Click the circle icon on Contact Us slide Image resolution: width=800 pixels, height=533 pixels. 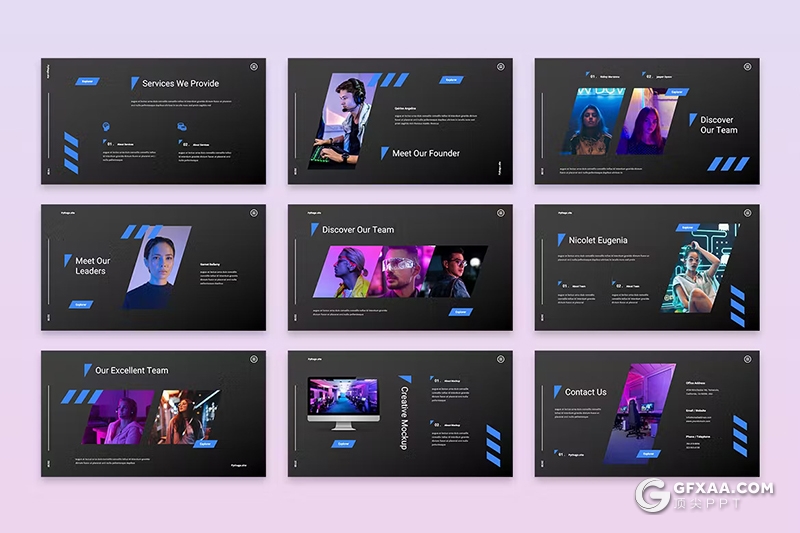pyautogui.click(x=747, y=359)
